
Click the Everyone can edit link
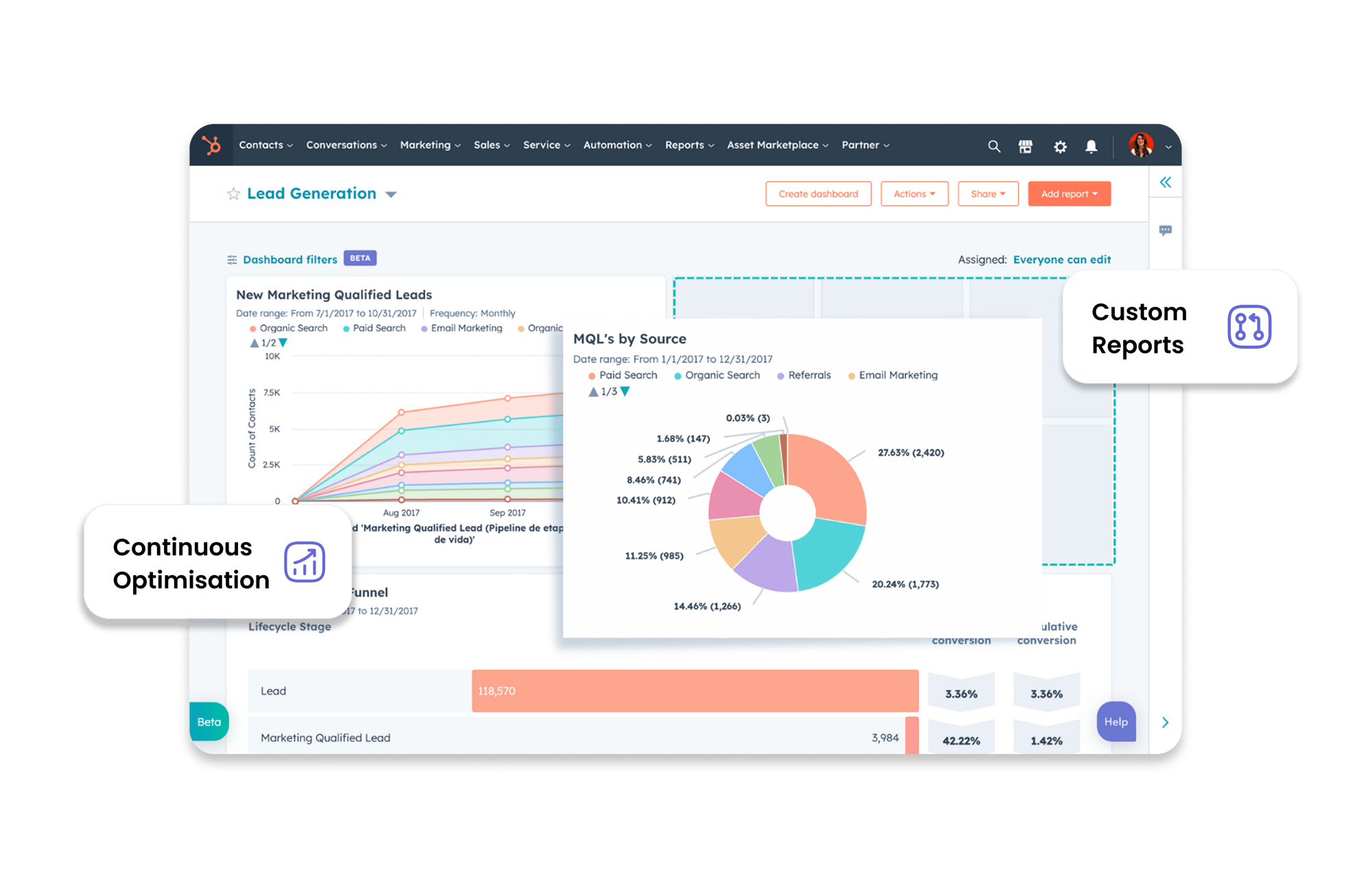click(x=1062, y=259)
